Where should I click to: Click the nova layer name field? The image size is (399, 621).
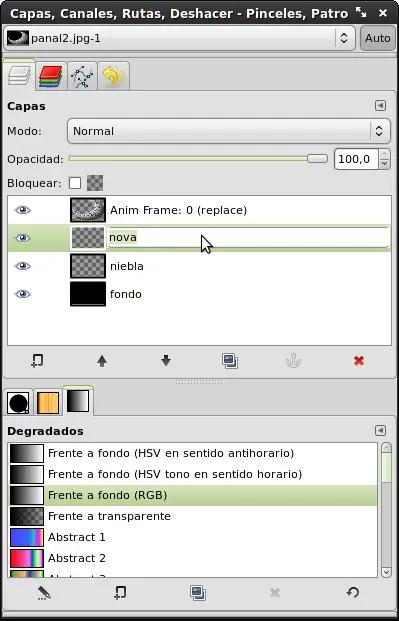coord(248,238)
